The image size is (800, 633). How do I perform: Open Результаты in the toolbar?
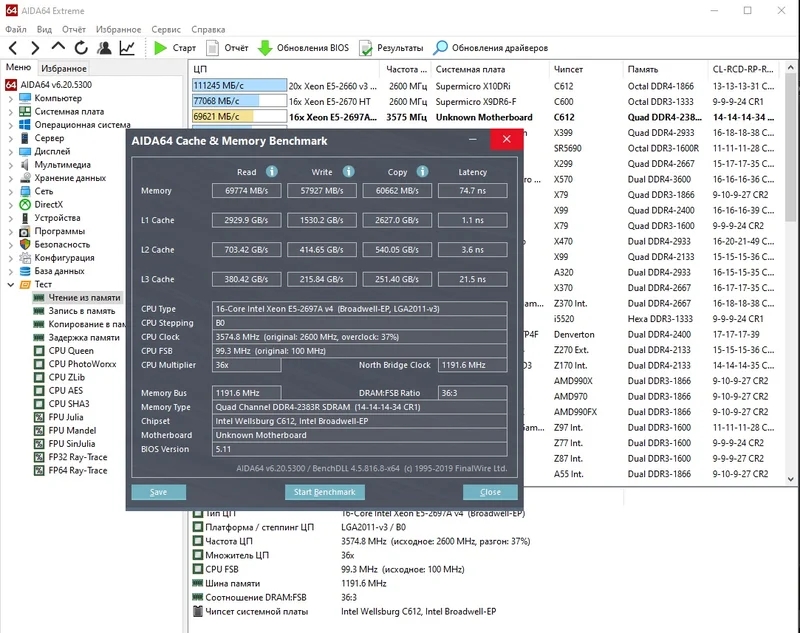click(x=392, y=48)
